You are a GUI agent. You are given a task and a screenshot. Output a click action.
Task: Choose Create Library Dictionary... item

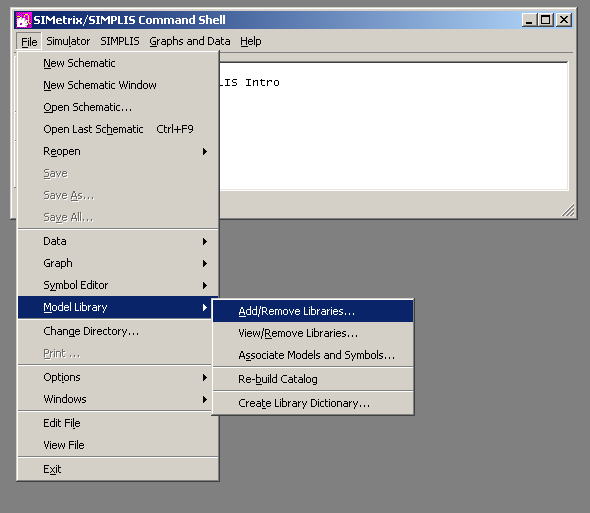coord(313,403)
